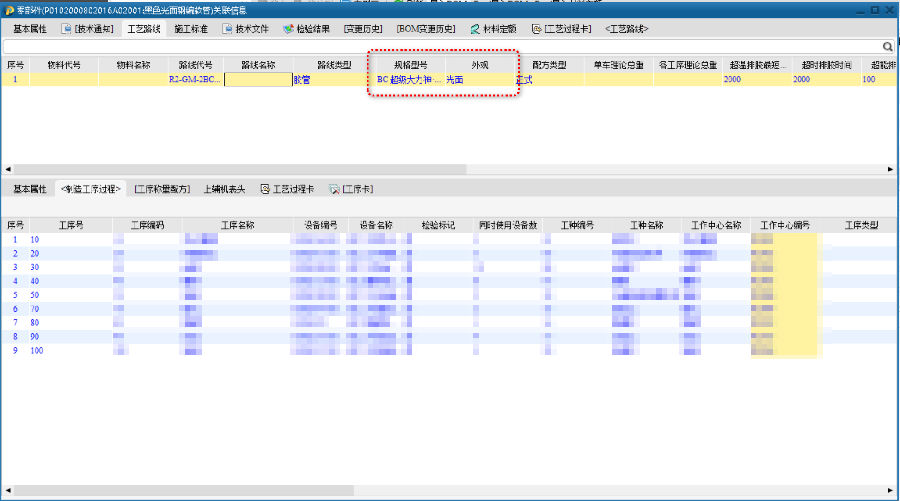Image resolution: width=900 pixels, height=501 pixels.
Task: Open the 变更历史 tab
Action: coord(363,29)
